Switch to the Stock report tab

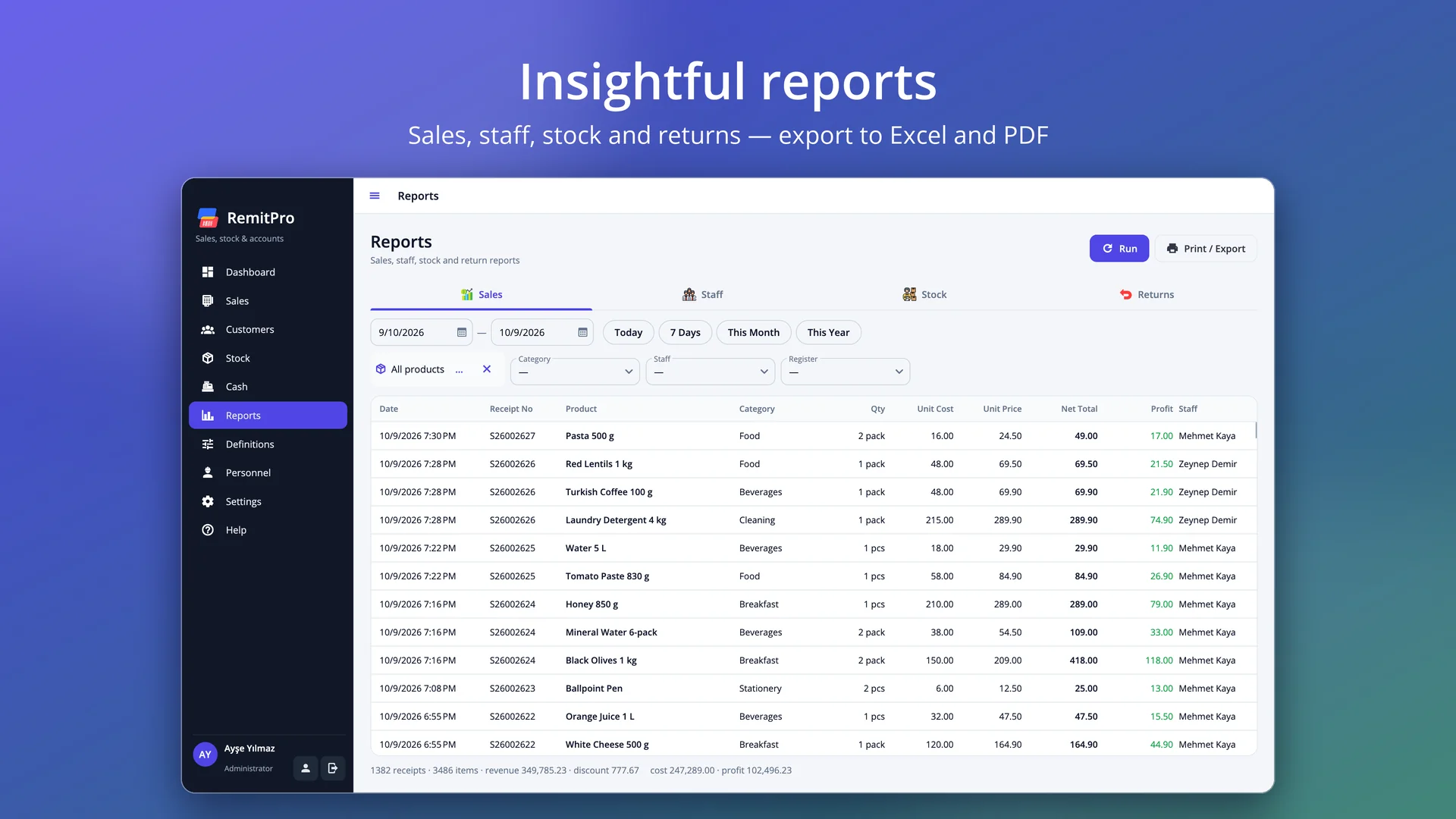[x=924, y=294]
